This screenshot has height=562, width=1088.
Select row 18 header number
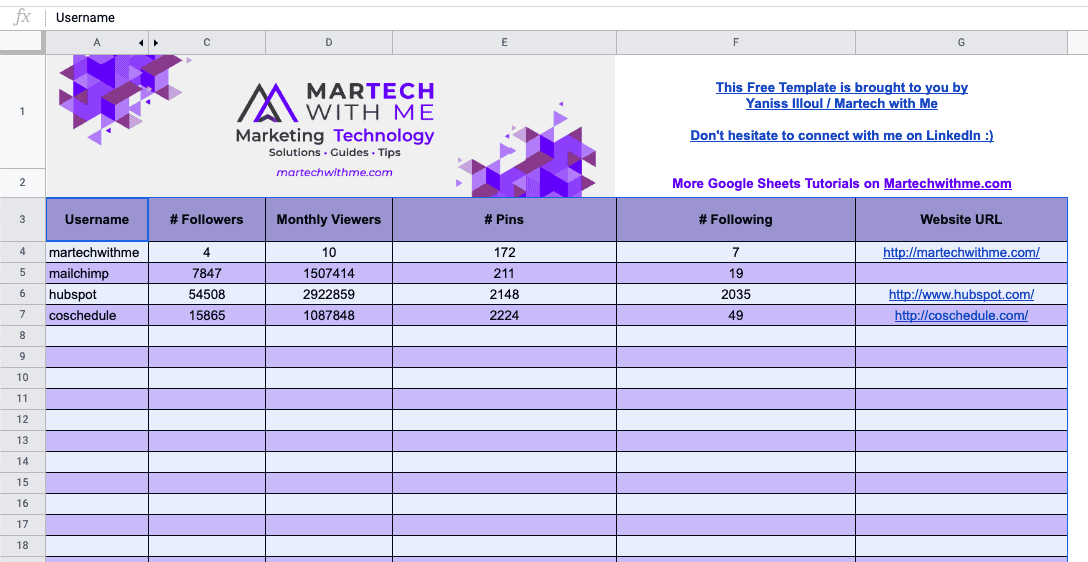pos(23,545)
